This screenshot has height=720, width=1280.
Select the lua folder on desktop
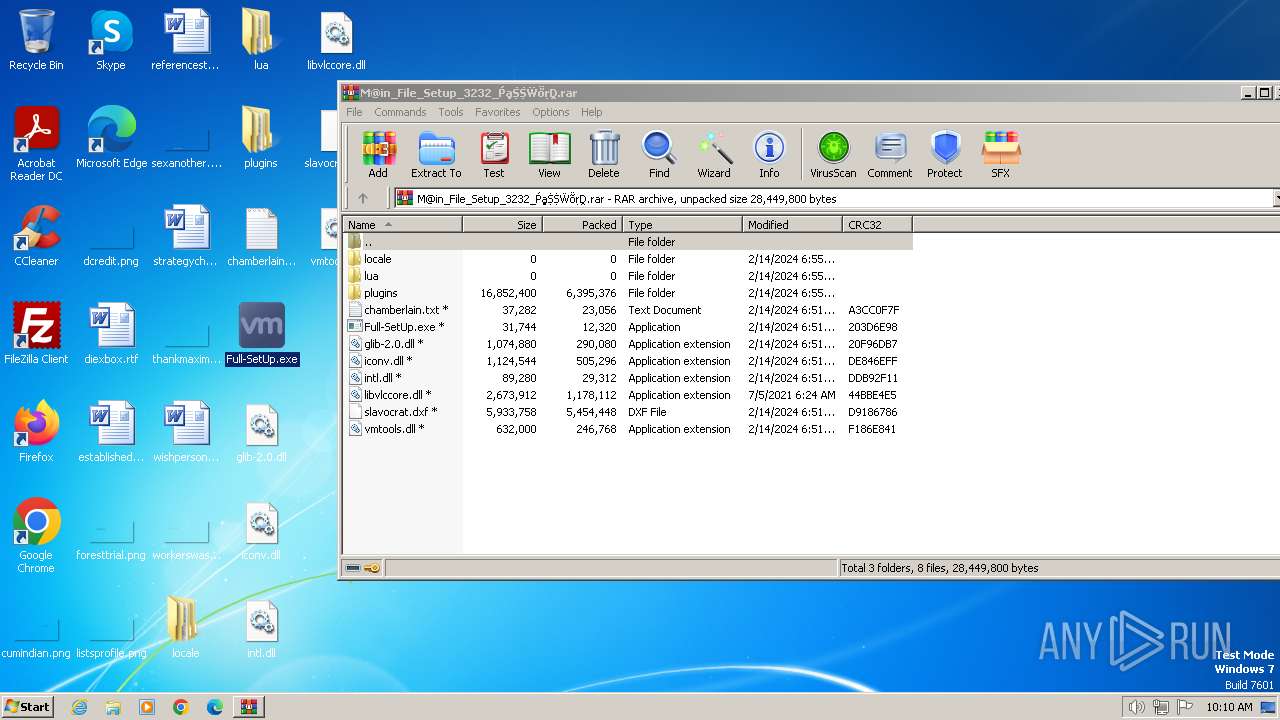(261, 40)
